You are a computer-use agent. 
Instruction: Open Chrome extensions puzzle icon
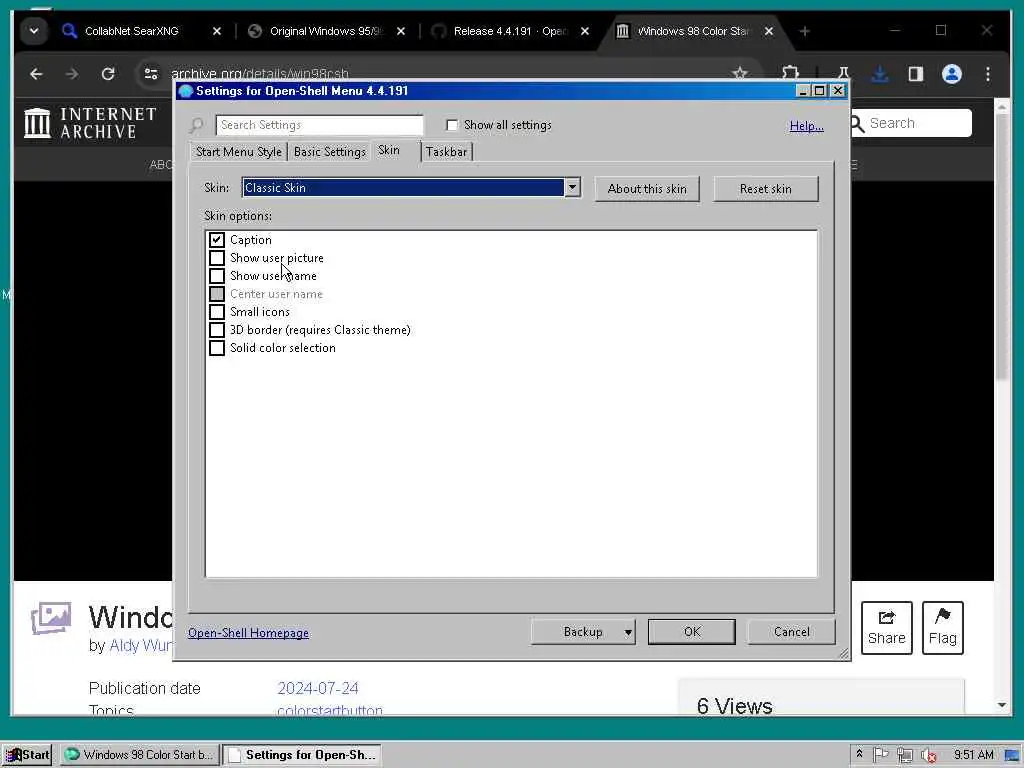[x=791, y=73]
